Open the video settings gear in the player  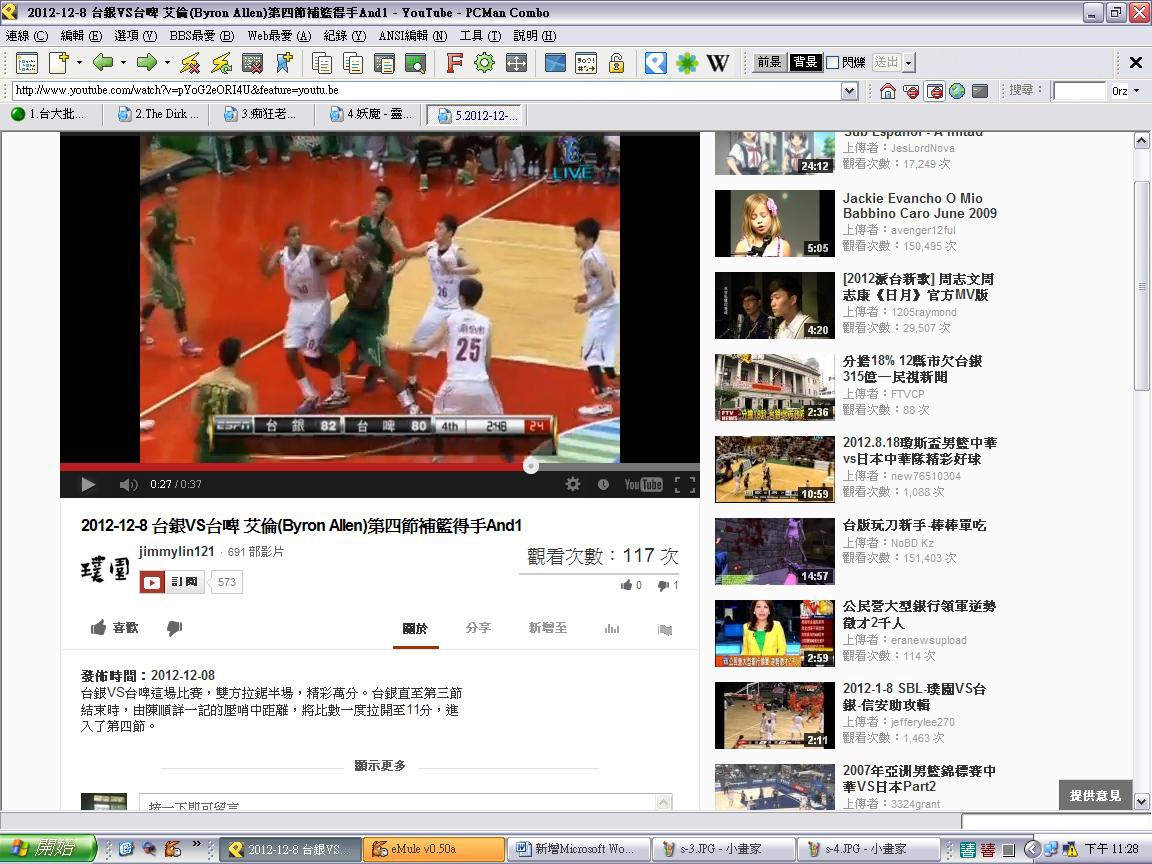(572, 484)
